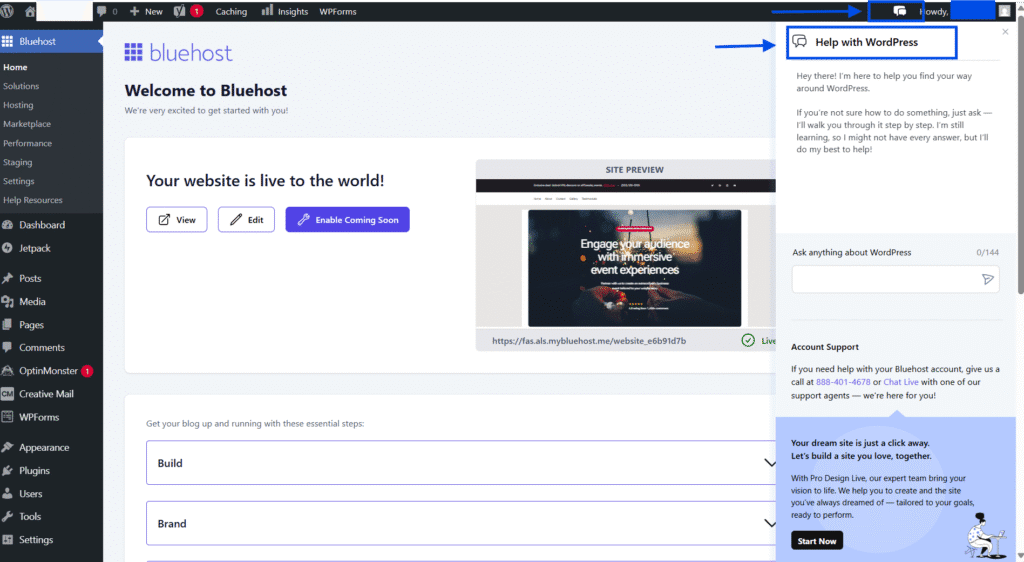1024x562 pixels.
Task: Select Bluehost in the sidebar menu
Action: (x=52, y=41)
